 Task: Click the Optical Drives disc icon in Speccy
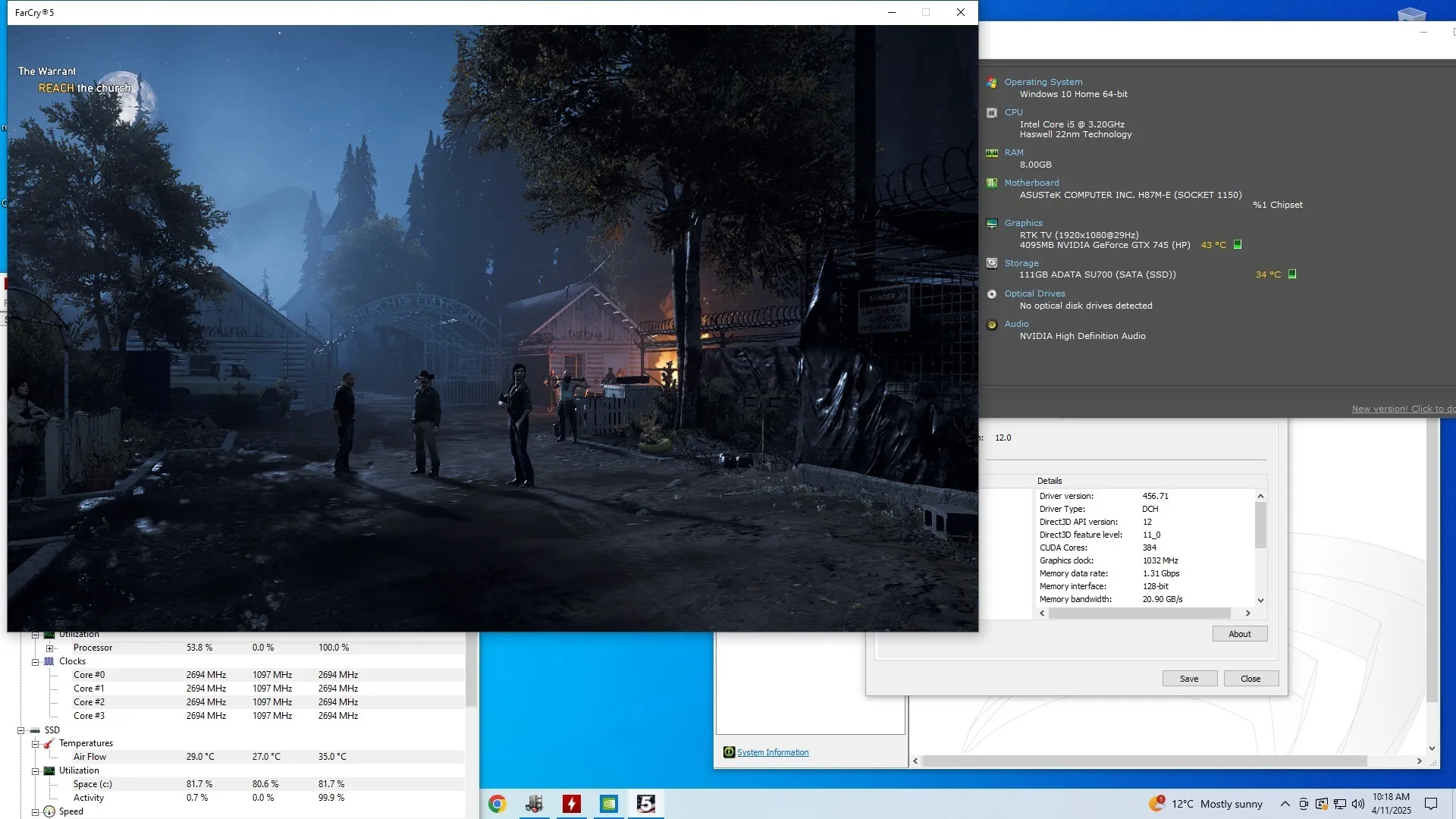992,294
